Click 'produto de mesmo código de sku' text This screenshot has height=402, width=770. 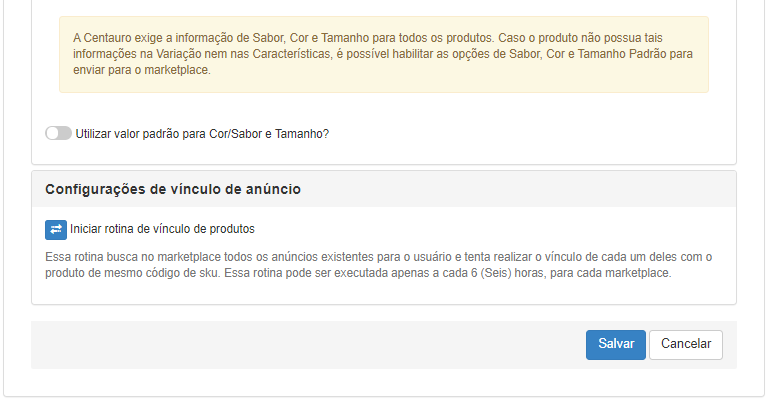[132, 273]
